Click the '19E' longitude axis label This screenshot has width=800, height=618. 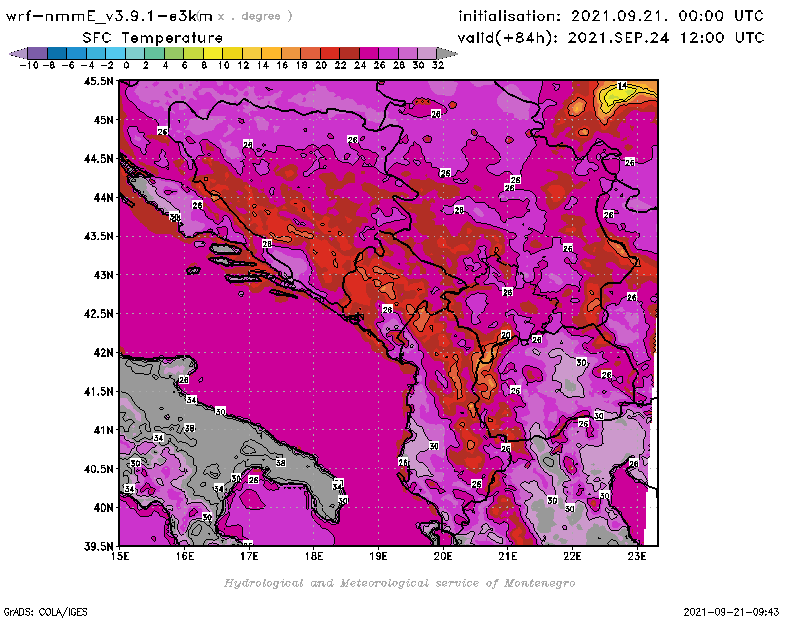pyautogui.click(x=378, y=556)
